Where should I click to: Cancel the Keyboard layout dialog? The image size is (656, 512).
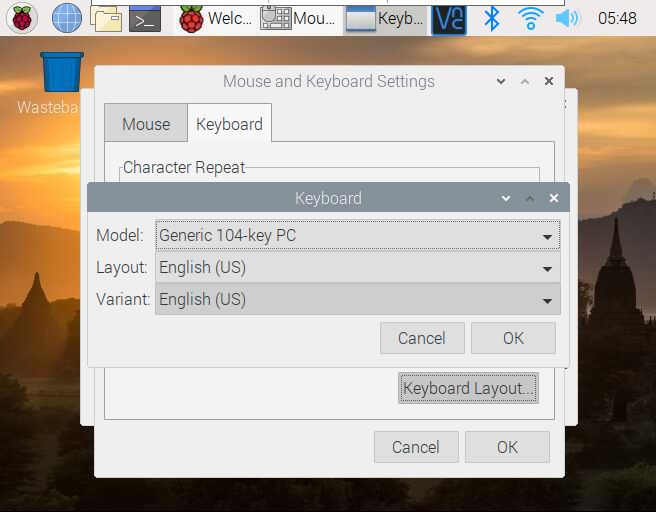(x=422, y=338)
